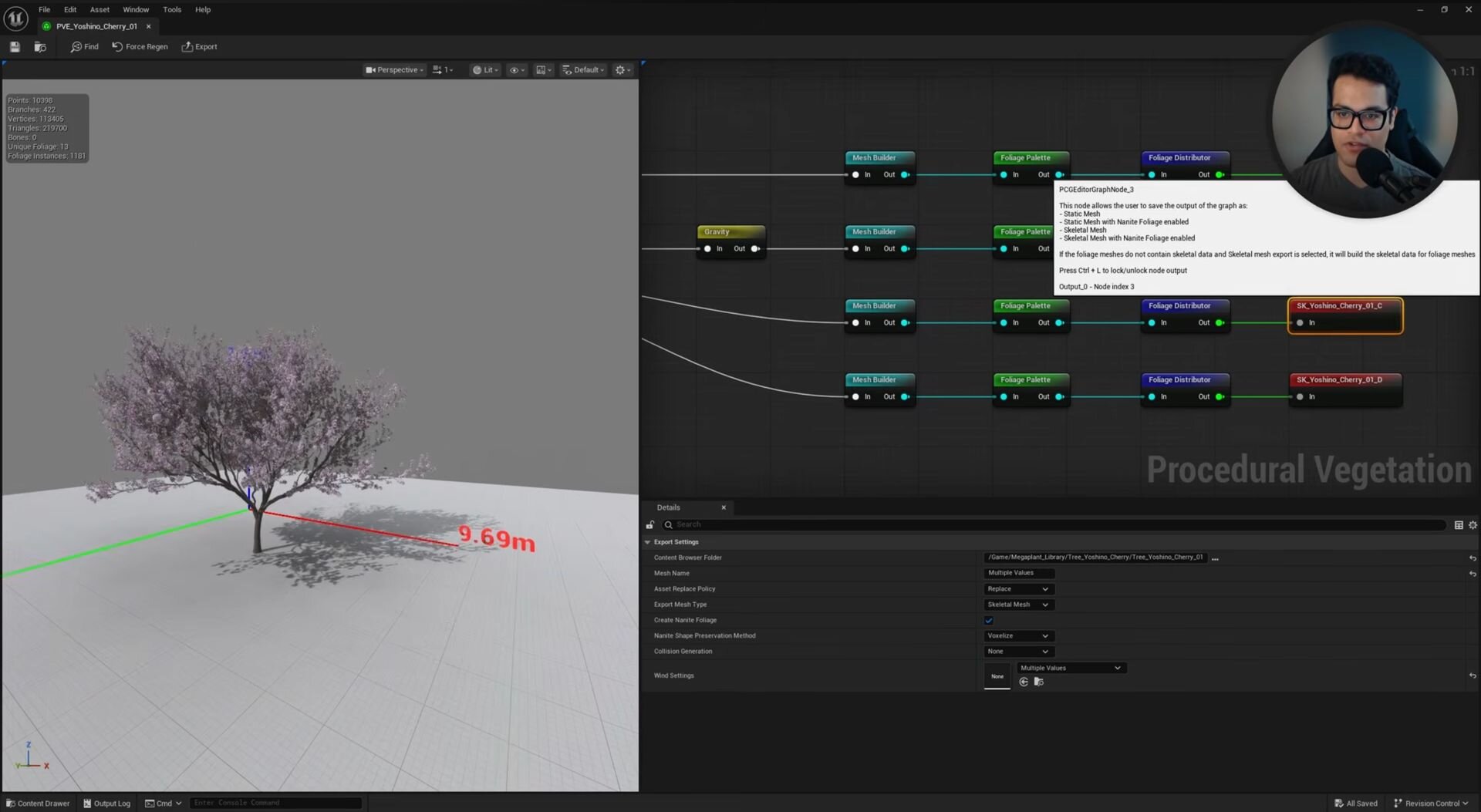Click the Wind Settings browse asset icon

click(1039, 682)
